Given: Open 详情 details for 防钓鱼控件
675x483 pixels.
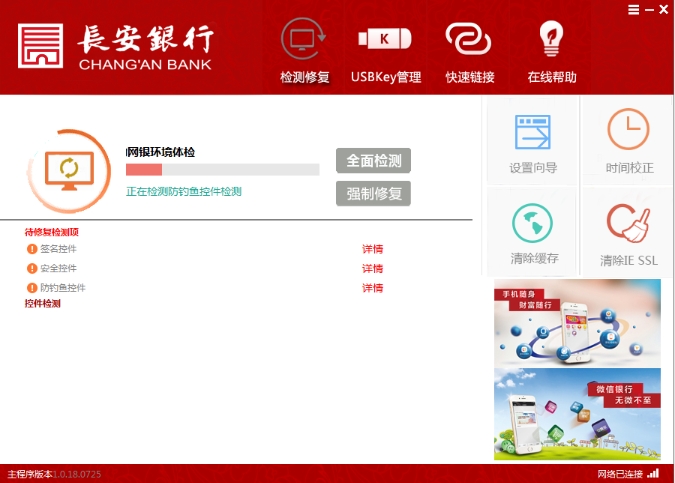Looking at the screenshot, I should pyautogui.click(x=372, y=288).
